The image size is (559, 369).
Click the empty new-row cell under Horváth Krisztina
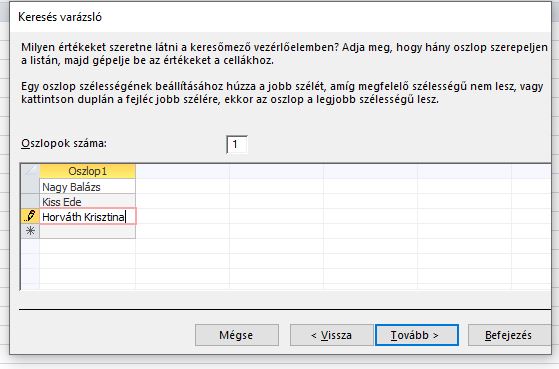[x=87, y=231]
